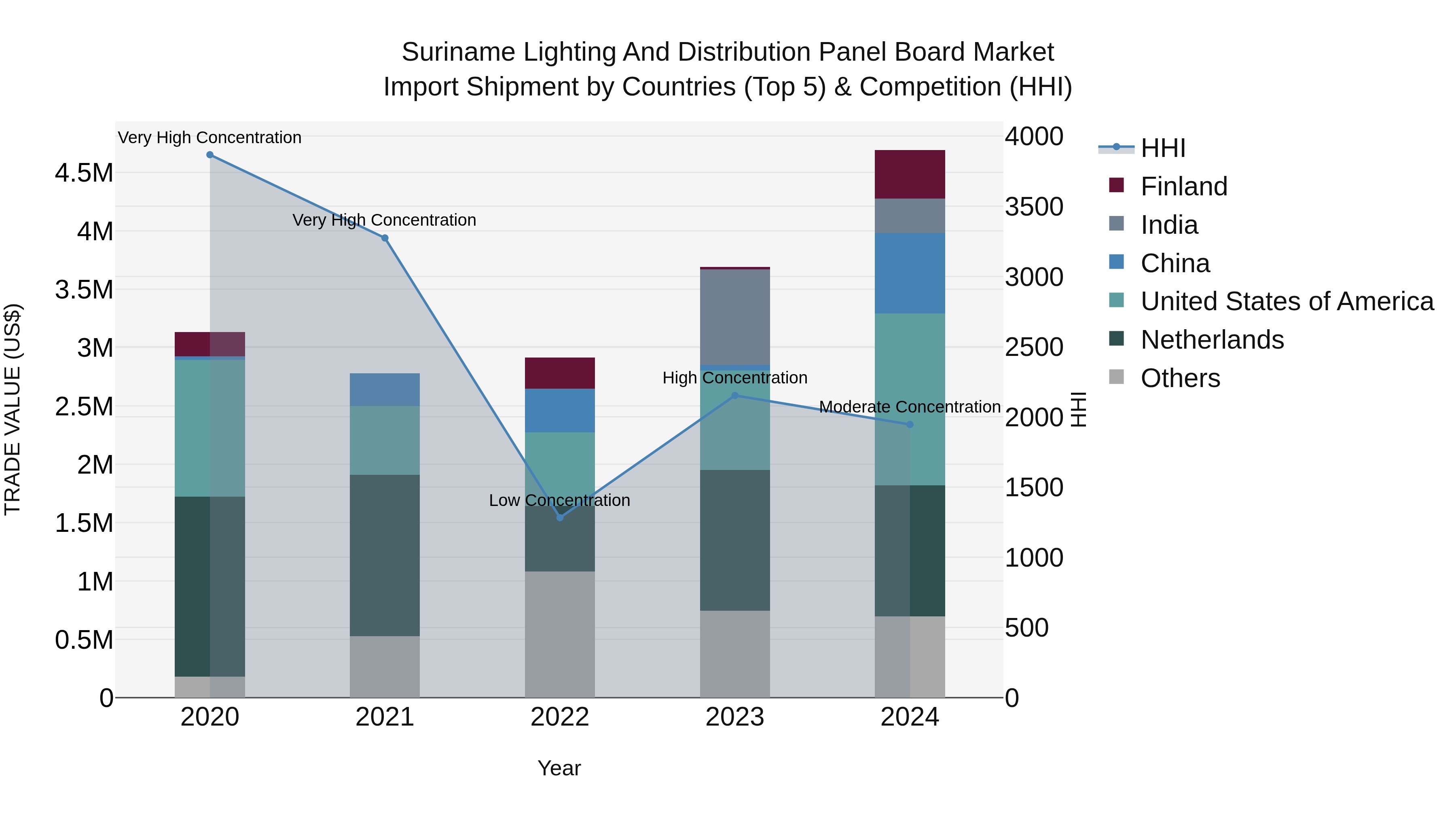Click the 2024 Finland bar segment
This screenshot has width=1456, height=819.
(x=910, y=174)
